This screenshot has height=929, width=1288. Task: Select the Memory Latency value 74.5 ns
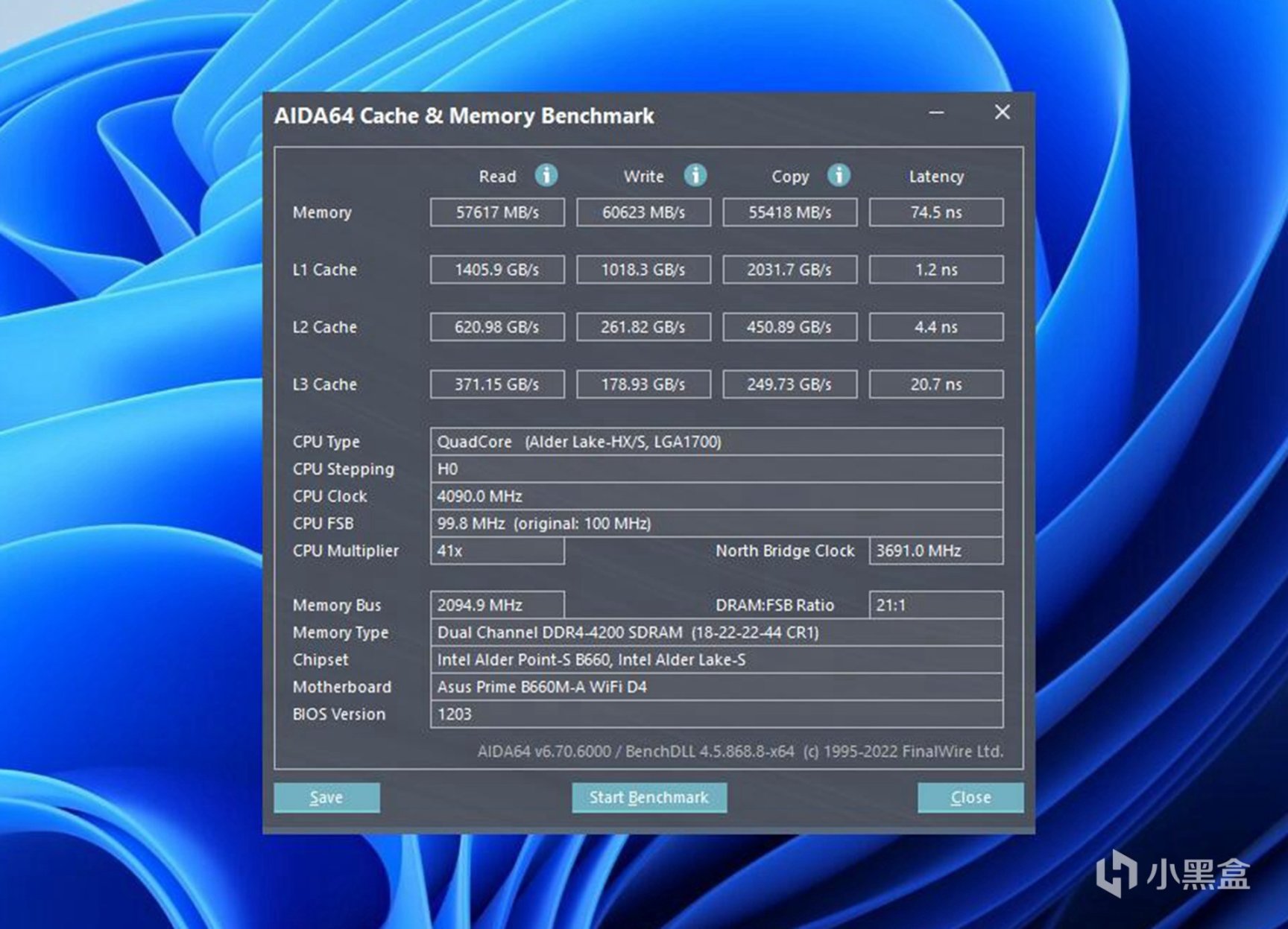pos(936,212)
